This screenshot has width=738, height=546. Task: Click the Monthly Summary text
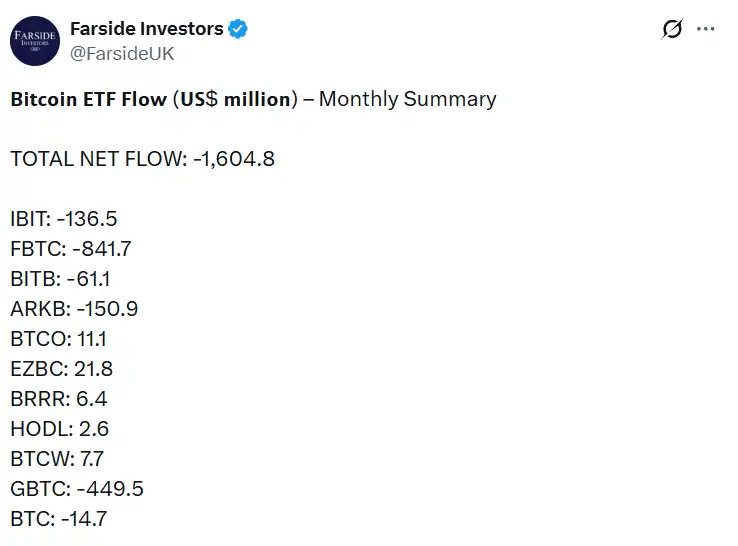(407, 99)
